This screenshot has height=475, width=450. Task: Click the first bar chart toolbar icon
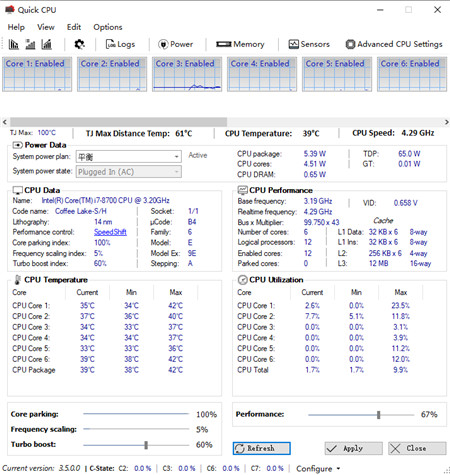coord(13,44)
